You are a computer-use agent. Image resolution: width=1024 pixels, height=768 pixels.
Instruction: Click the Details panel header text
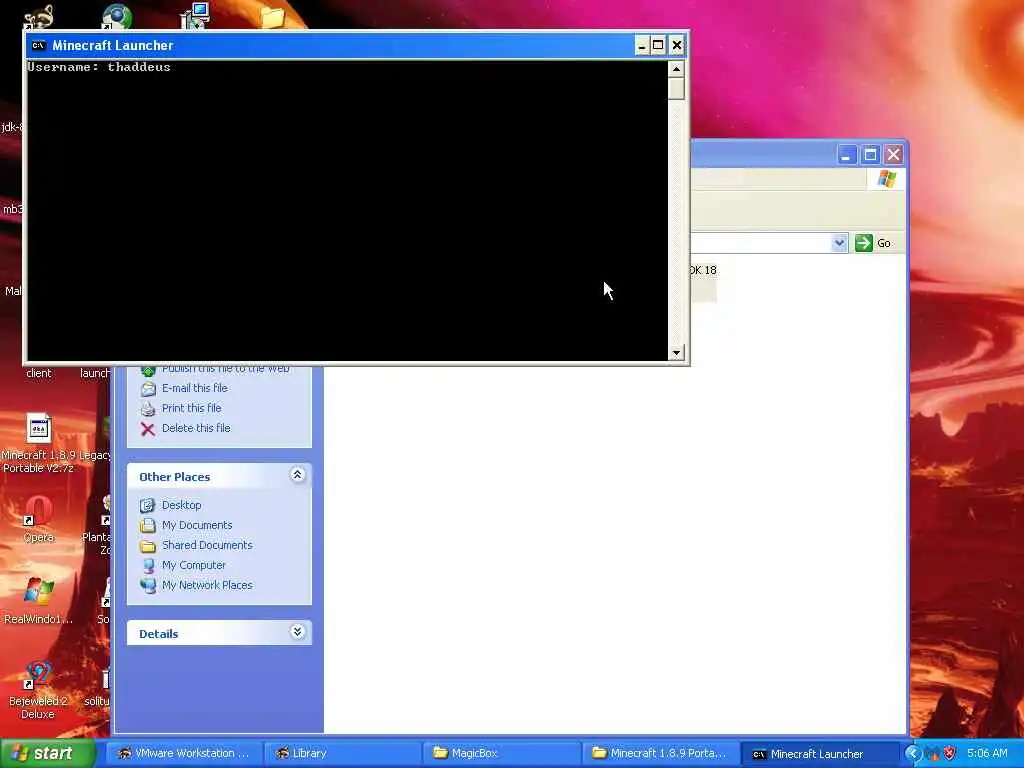(x=159, y=633)
